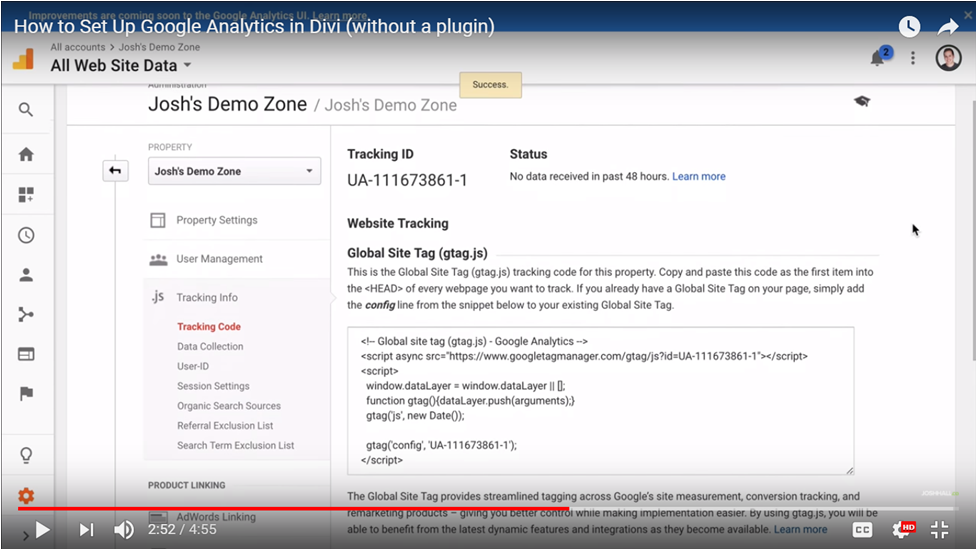Select Data Collection in Tracking Info menu
977x550 pixels.
(x=210, y=346)
